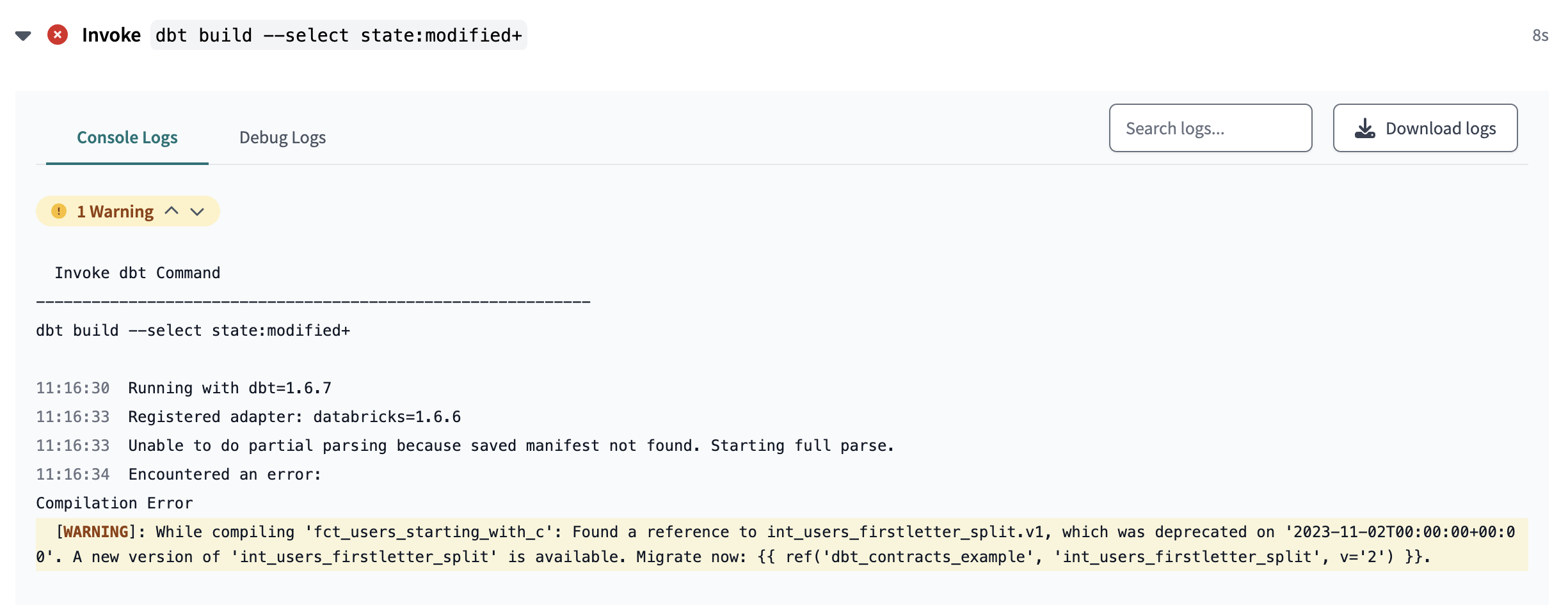This screenshot has width=1568, height=605.
Task: Click the Invoke step title
Action: pyautogui.click(x=111, y=35)
